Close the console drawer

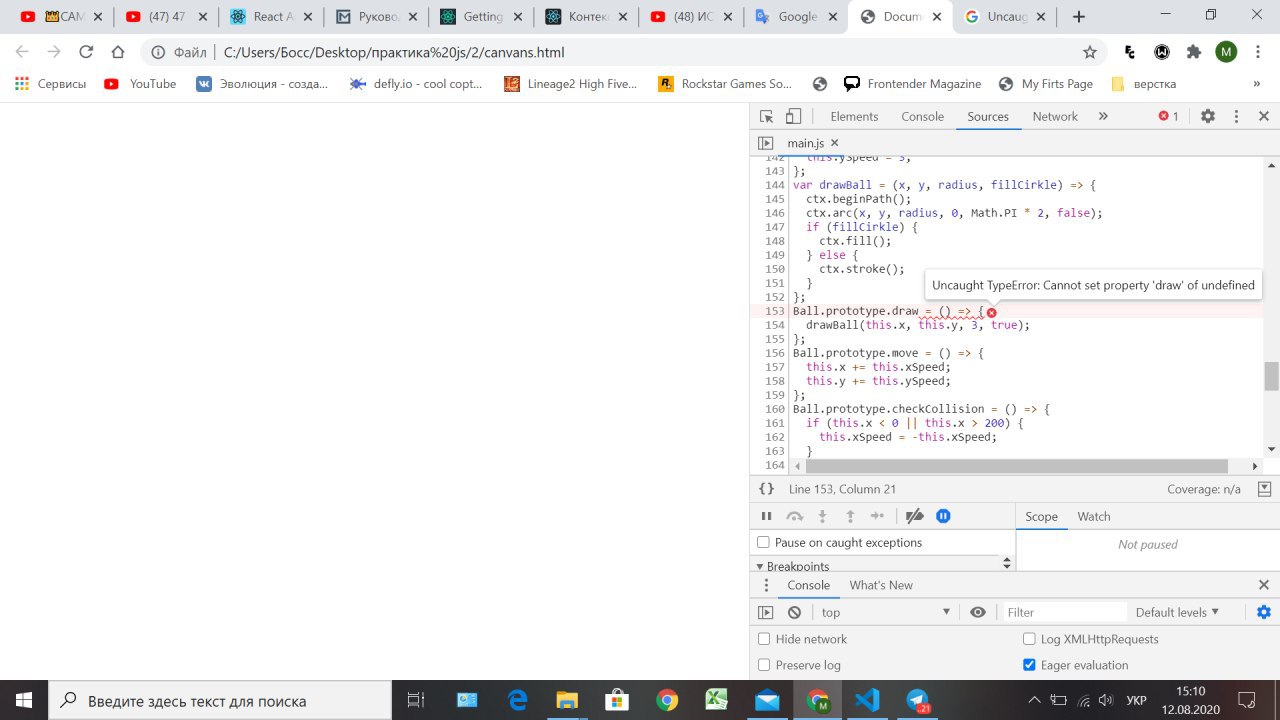pyautogui.click(x=1264, y=585)
